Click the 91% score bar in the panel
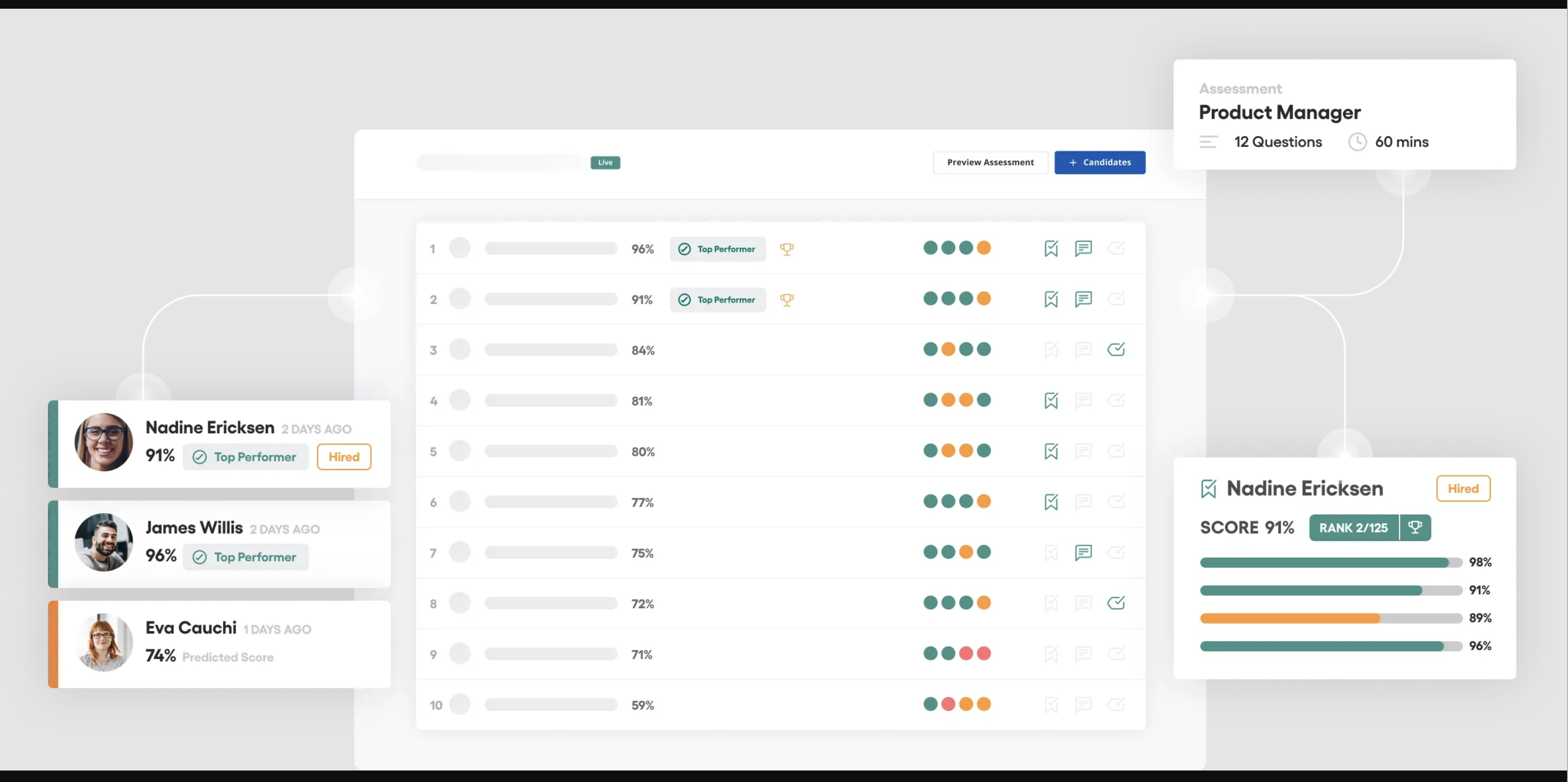1568x782 pixels. point(1331,590)
